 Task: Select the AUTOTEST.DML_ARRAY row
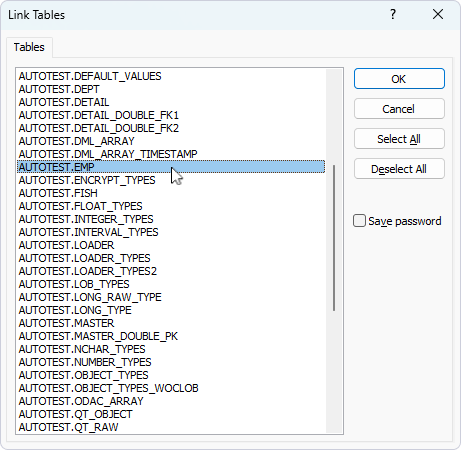(171, 141)
